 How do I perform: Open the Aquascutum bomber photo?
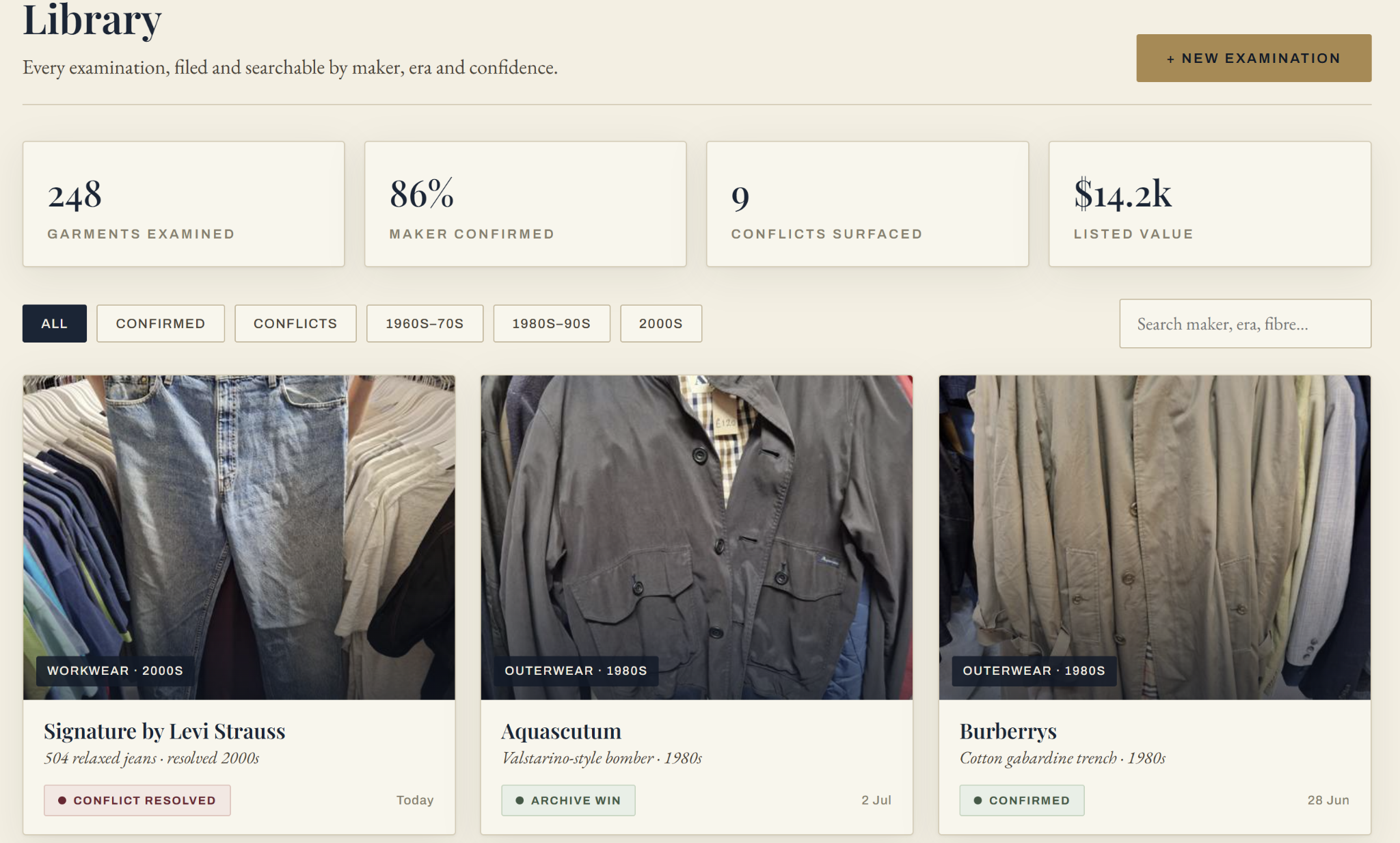coord(697,537)
